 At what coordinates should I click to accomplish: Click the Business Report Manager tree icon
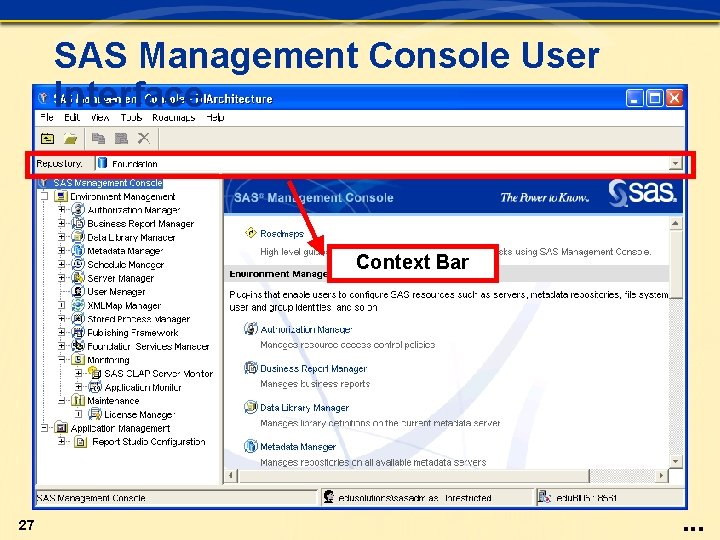78,224
